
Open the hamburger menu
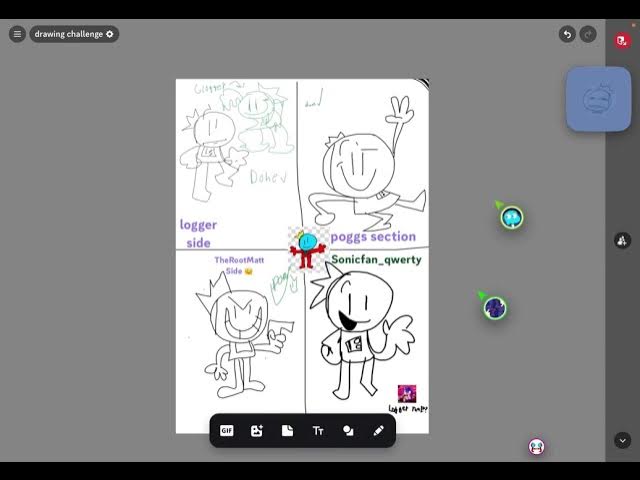click(17, 34)
